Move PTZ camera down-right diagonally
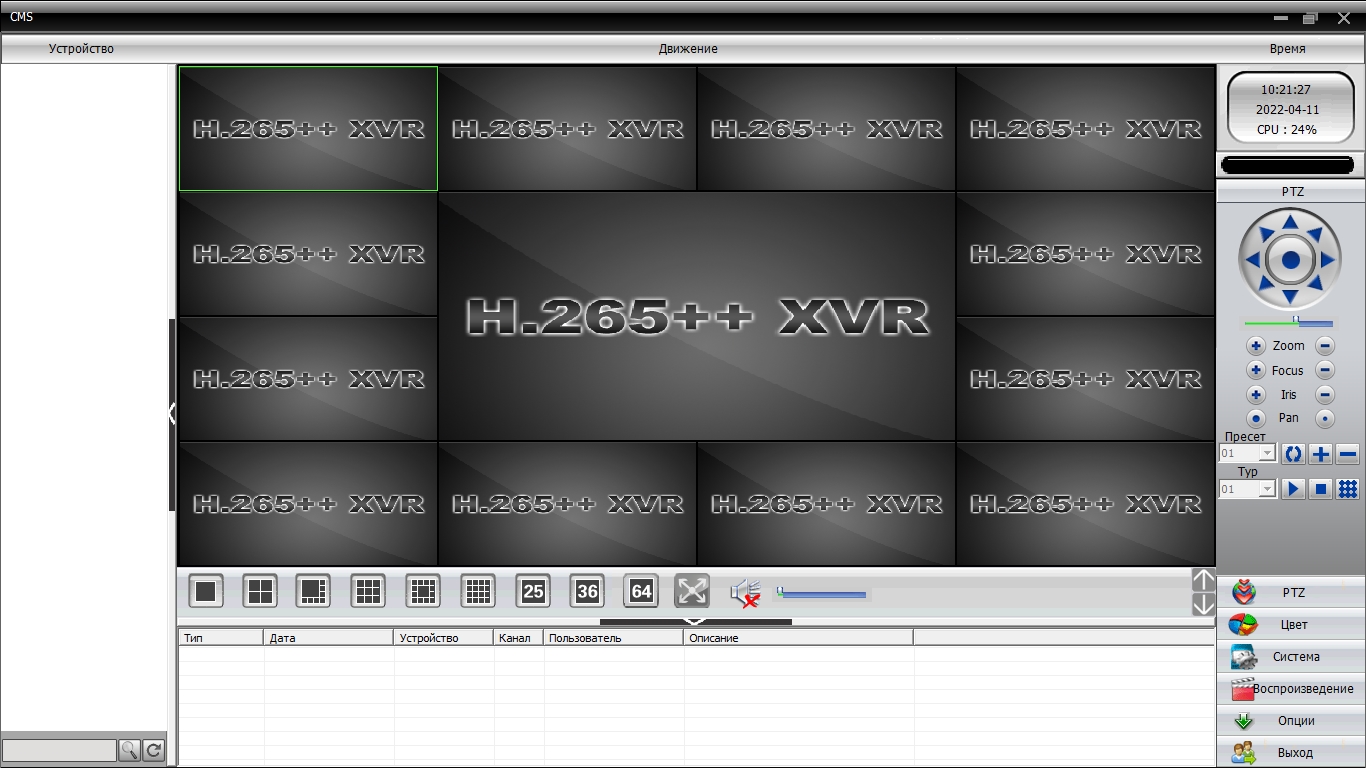This screenshot has height=768, width=1366. (x=1316, y=285)
